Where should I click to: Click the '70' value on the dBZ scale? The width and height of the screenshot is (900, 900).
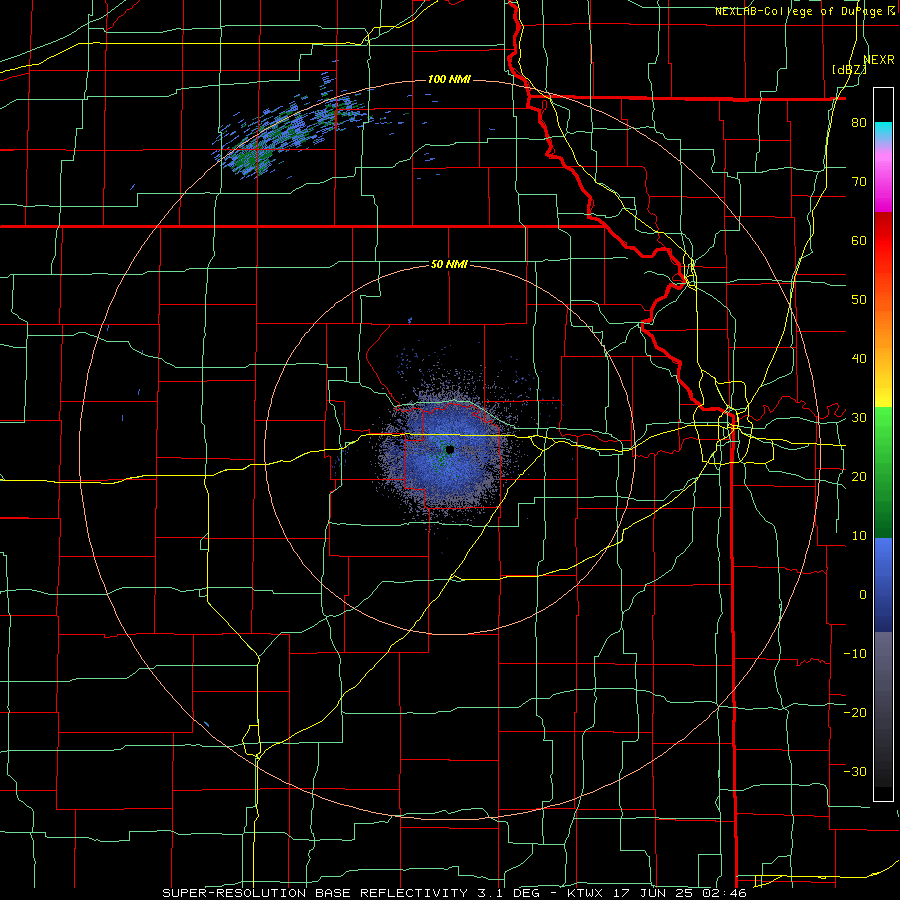pyautogui.click(x=859, y=182)
